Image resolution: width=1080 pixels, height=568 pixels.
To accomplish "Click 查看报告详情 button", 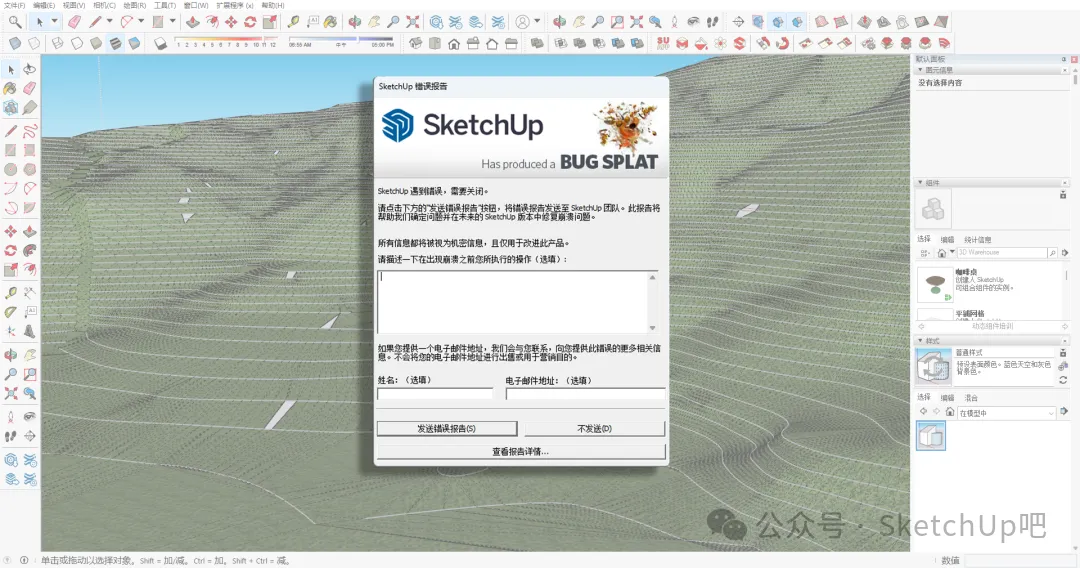I will pyautogui.click(x=520, y=451).
